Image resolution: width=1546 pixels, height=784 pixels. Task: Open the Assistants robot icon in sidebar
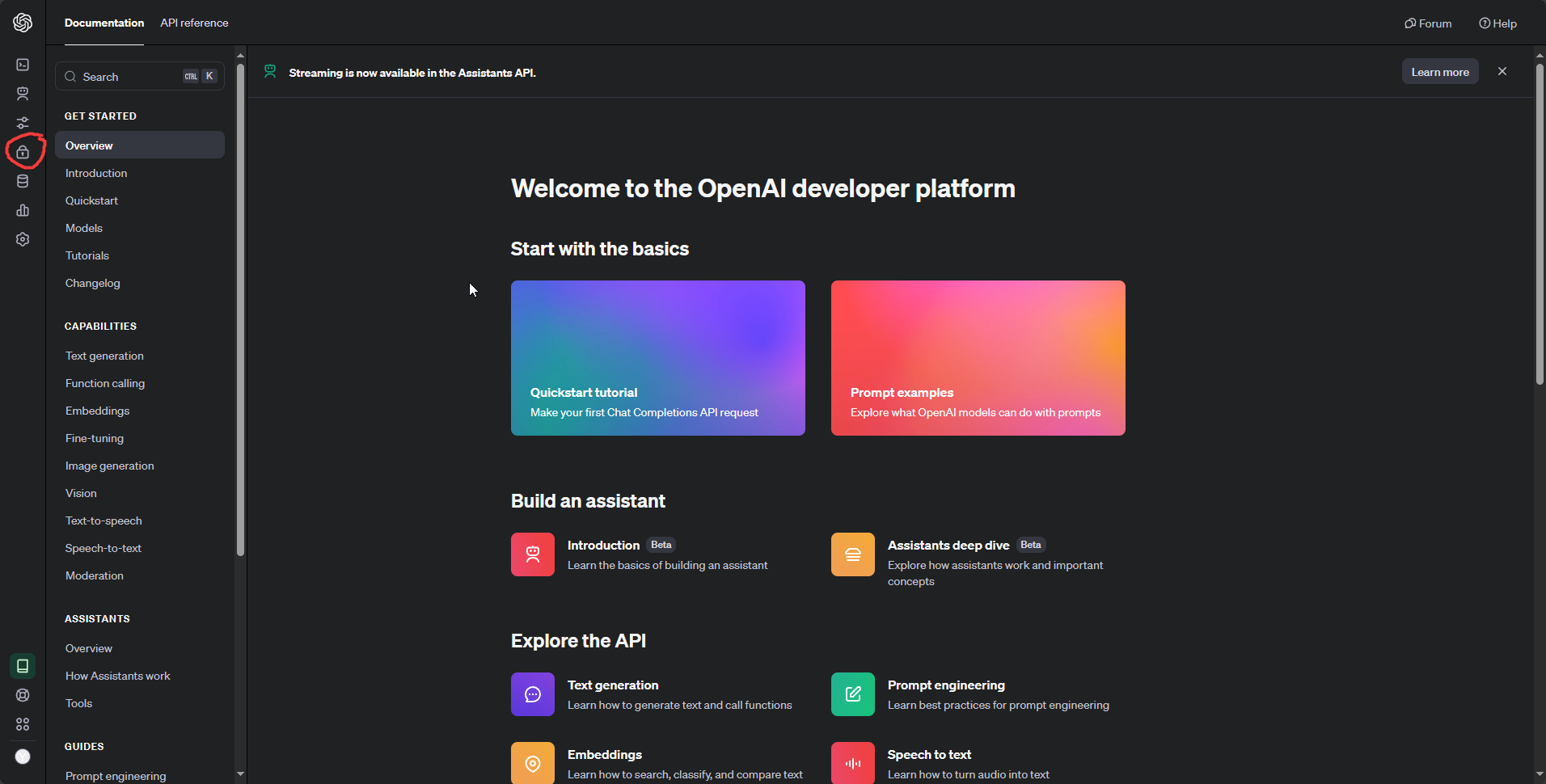(23, 94)
